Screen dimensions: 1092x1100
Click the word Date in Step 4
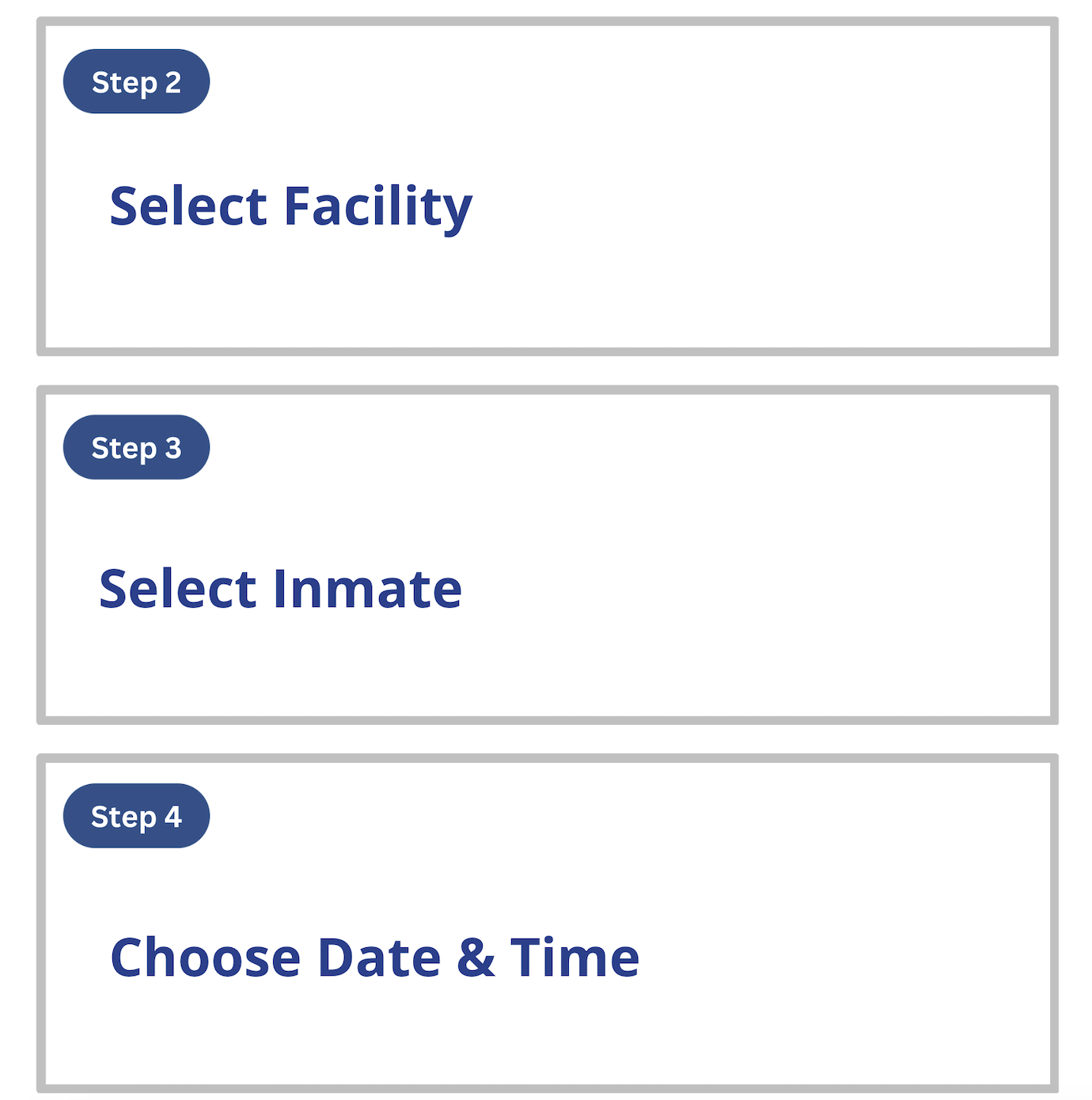378,958
